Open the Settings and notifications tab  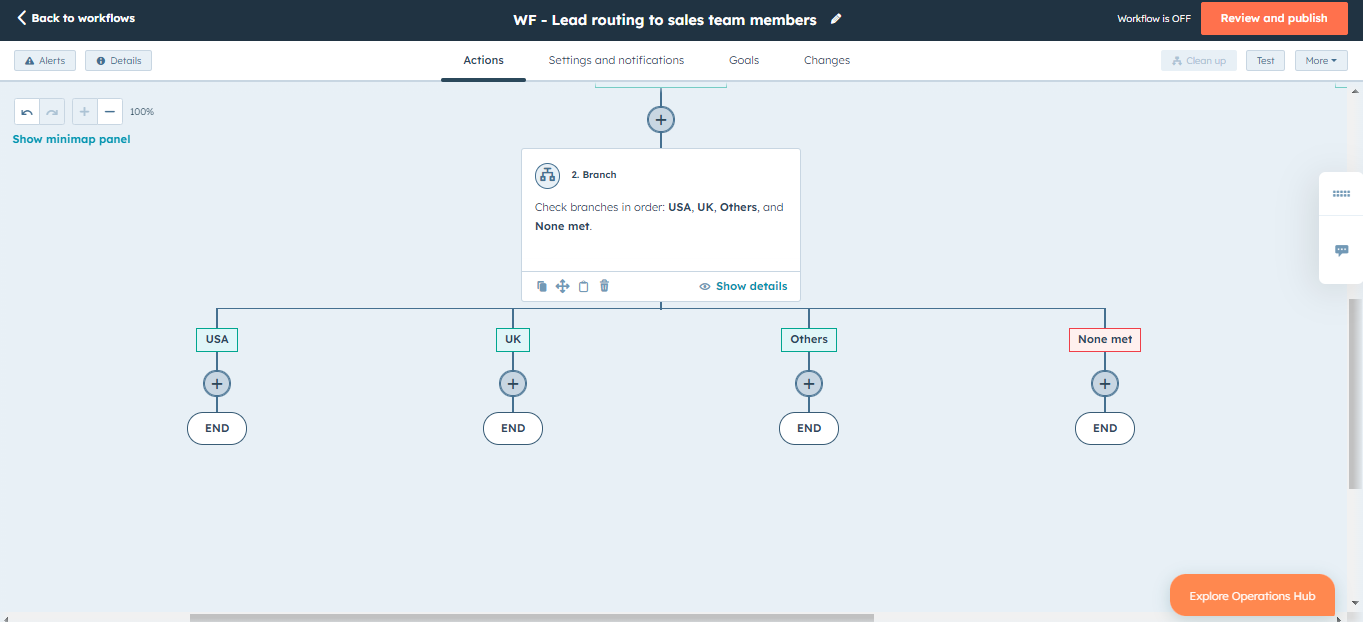click(x=616, y=60)
